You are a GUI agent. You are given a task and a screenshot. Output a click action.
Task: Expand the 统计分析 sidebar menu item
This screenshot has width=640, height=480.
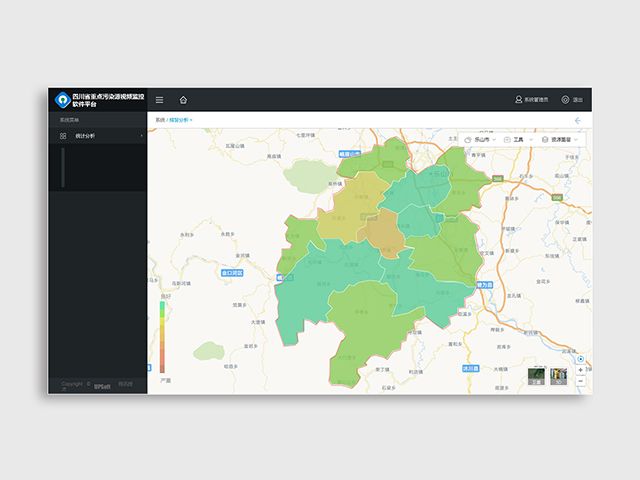98,136
